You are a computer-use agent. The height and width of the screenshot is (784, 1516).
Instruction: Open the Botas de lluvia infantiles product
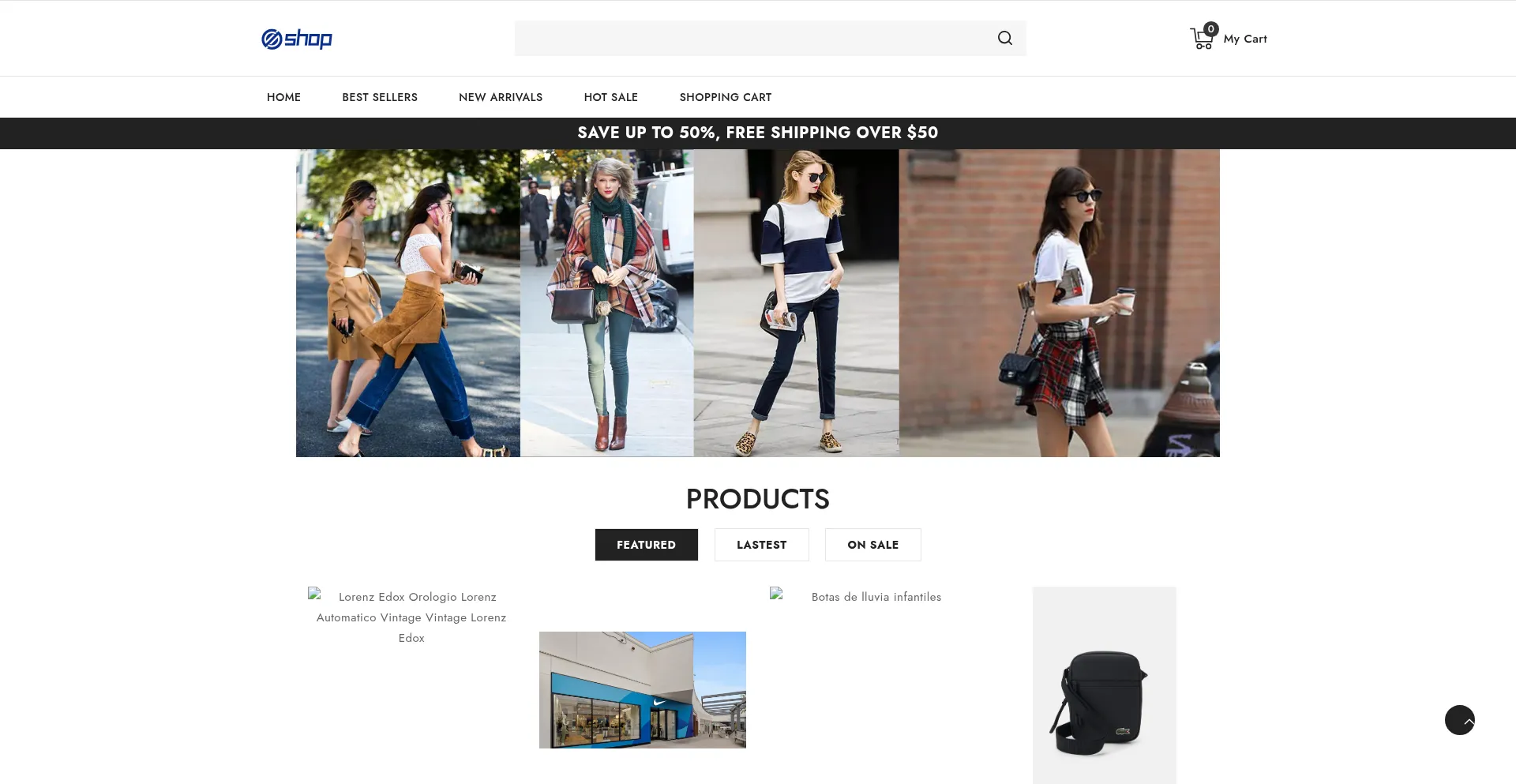click(x=872, y=597)
